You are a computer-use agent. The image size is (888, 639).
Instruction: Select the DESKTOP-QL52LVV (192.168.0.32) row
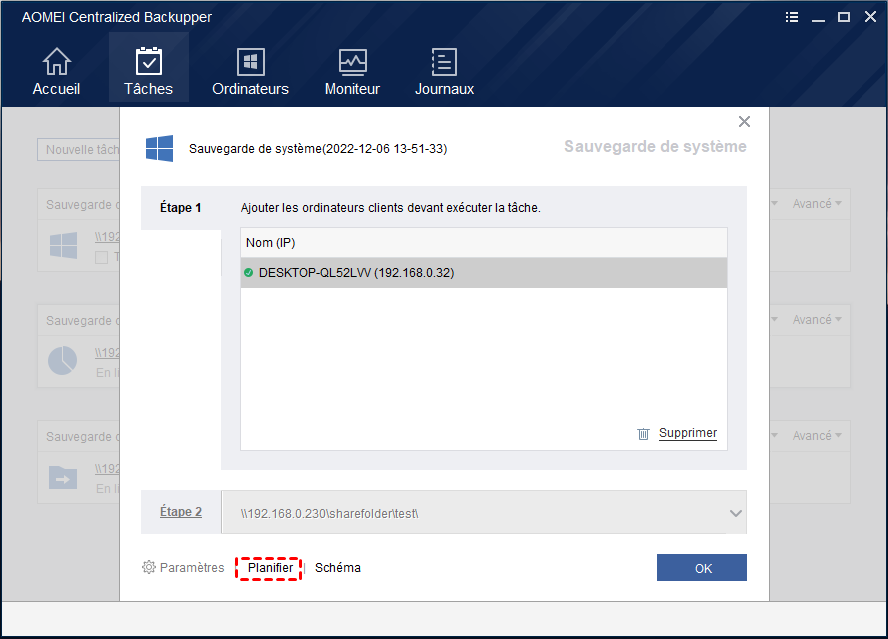coord(484,273)
